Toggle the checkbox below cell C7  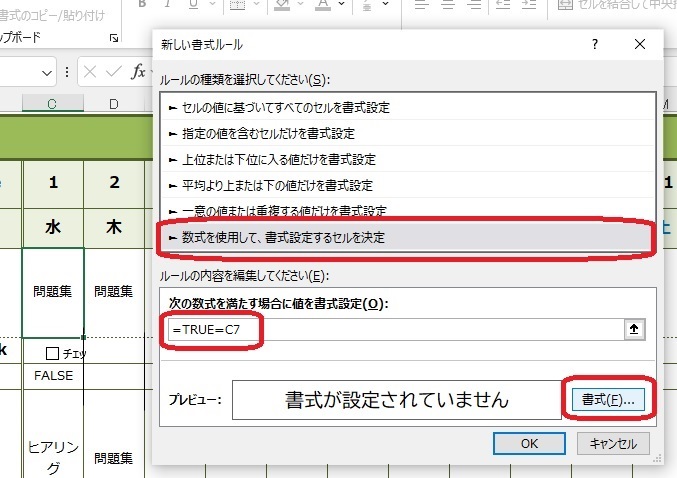(x=54, y=353)
